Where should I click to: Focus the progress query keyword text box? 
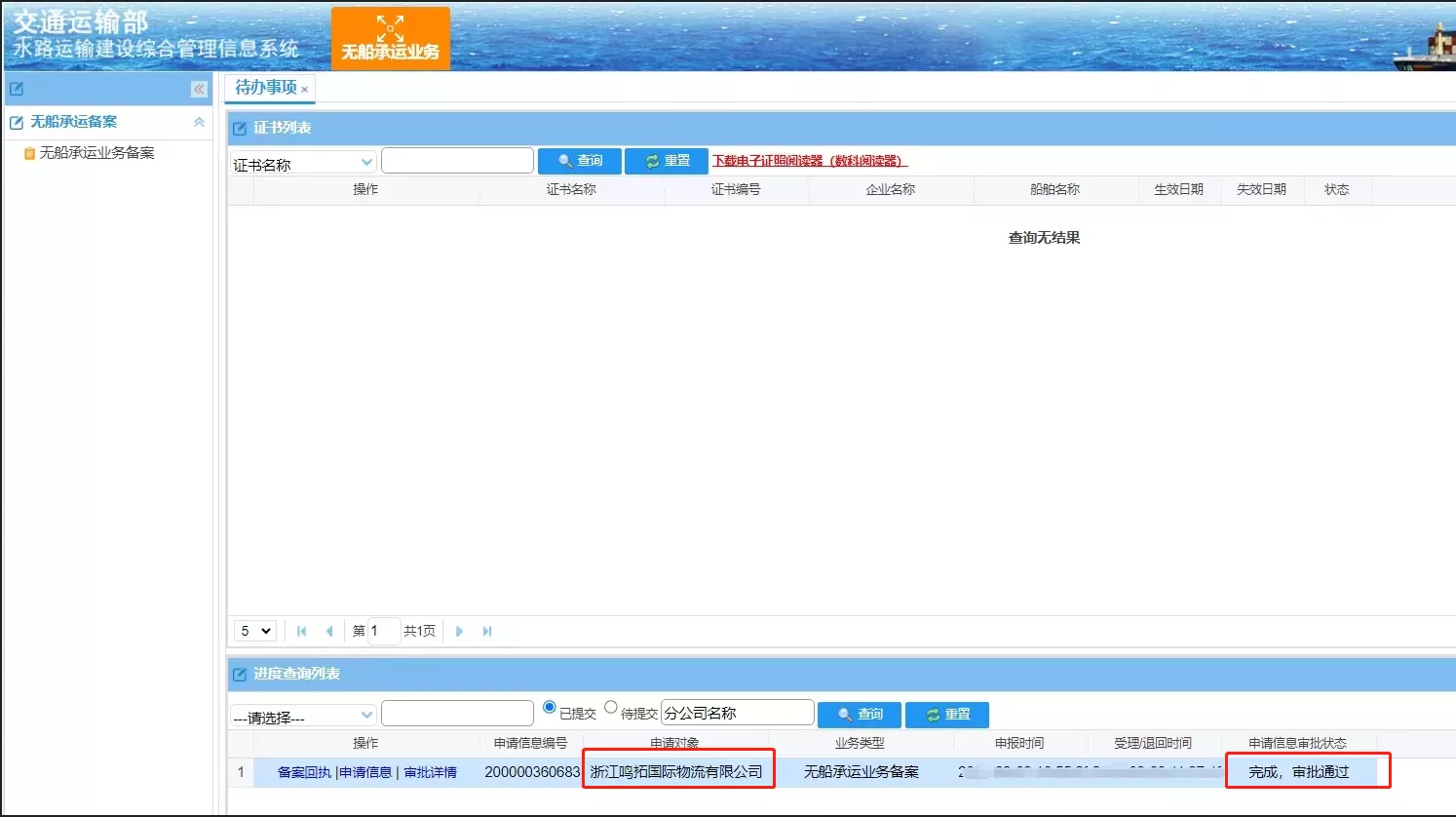coord(457,714)
